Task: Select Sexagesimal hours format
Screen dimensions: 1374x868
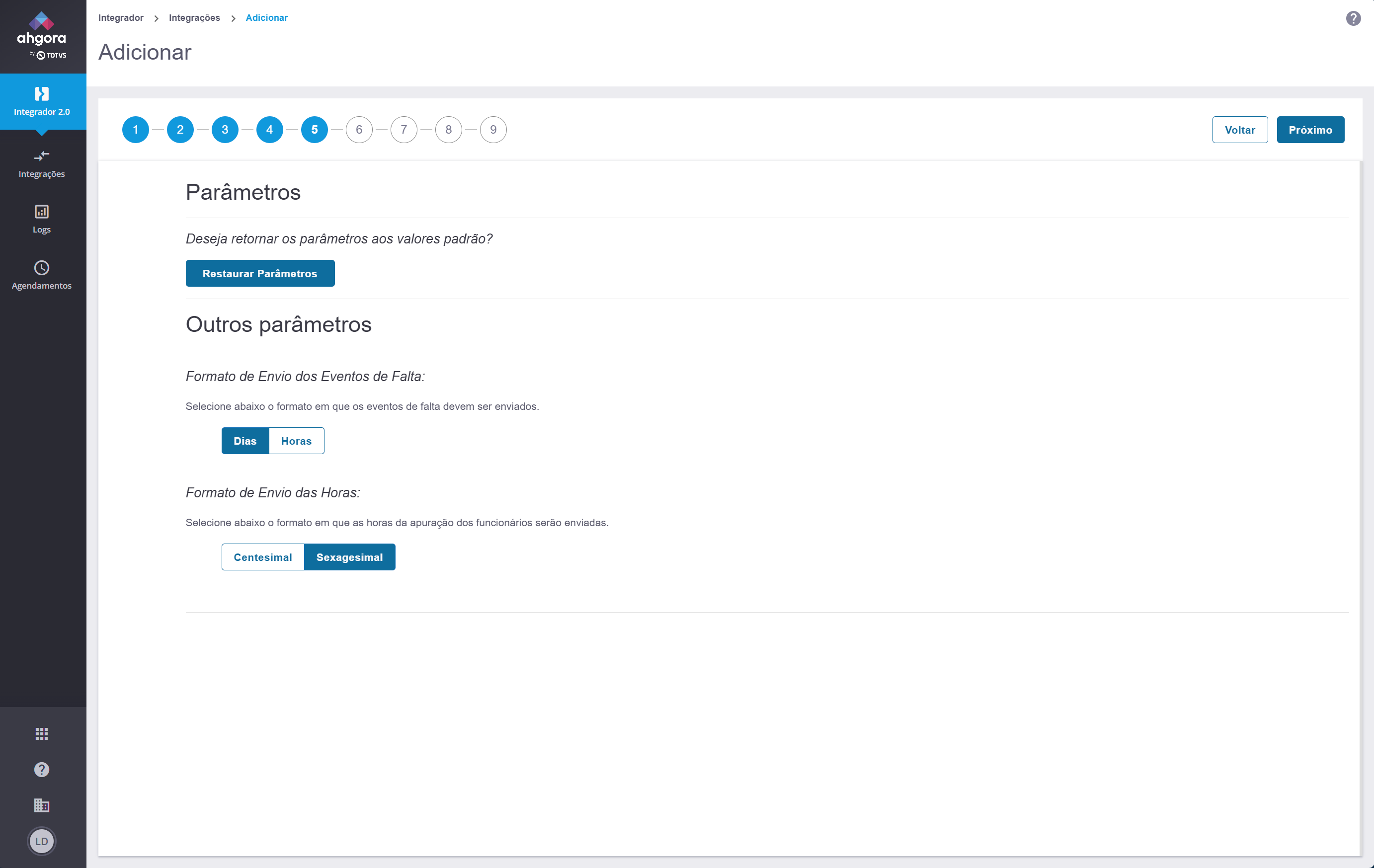Action: tap(349, 557)
